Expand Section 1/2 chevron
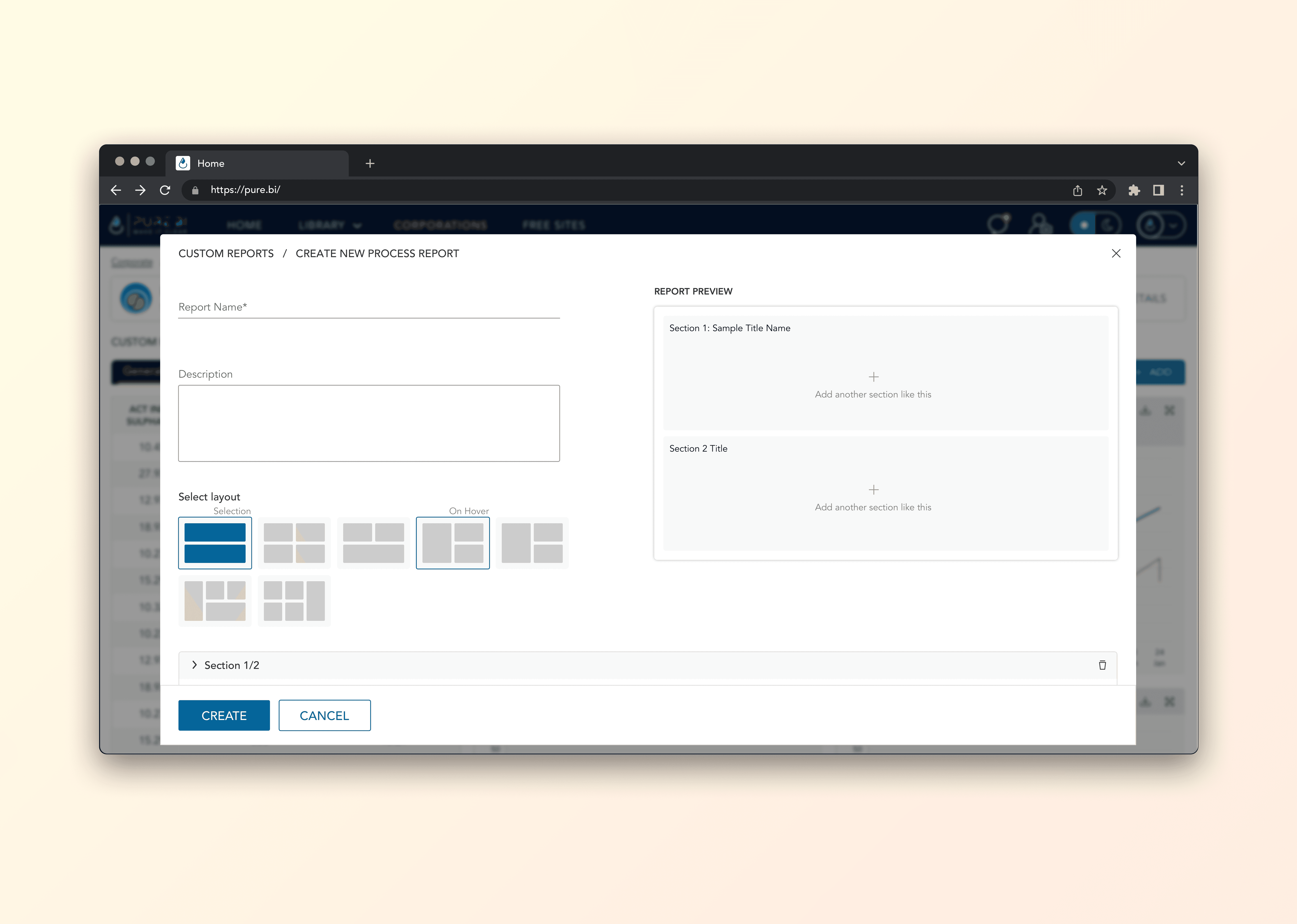1297x924 pixels. point(194,665)
